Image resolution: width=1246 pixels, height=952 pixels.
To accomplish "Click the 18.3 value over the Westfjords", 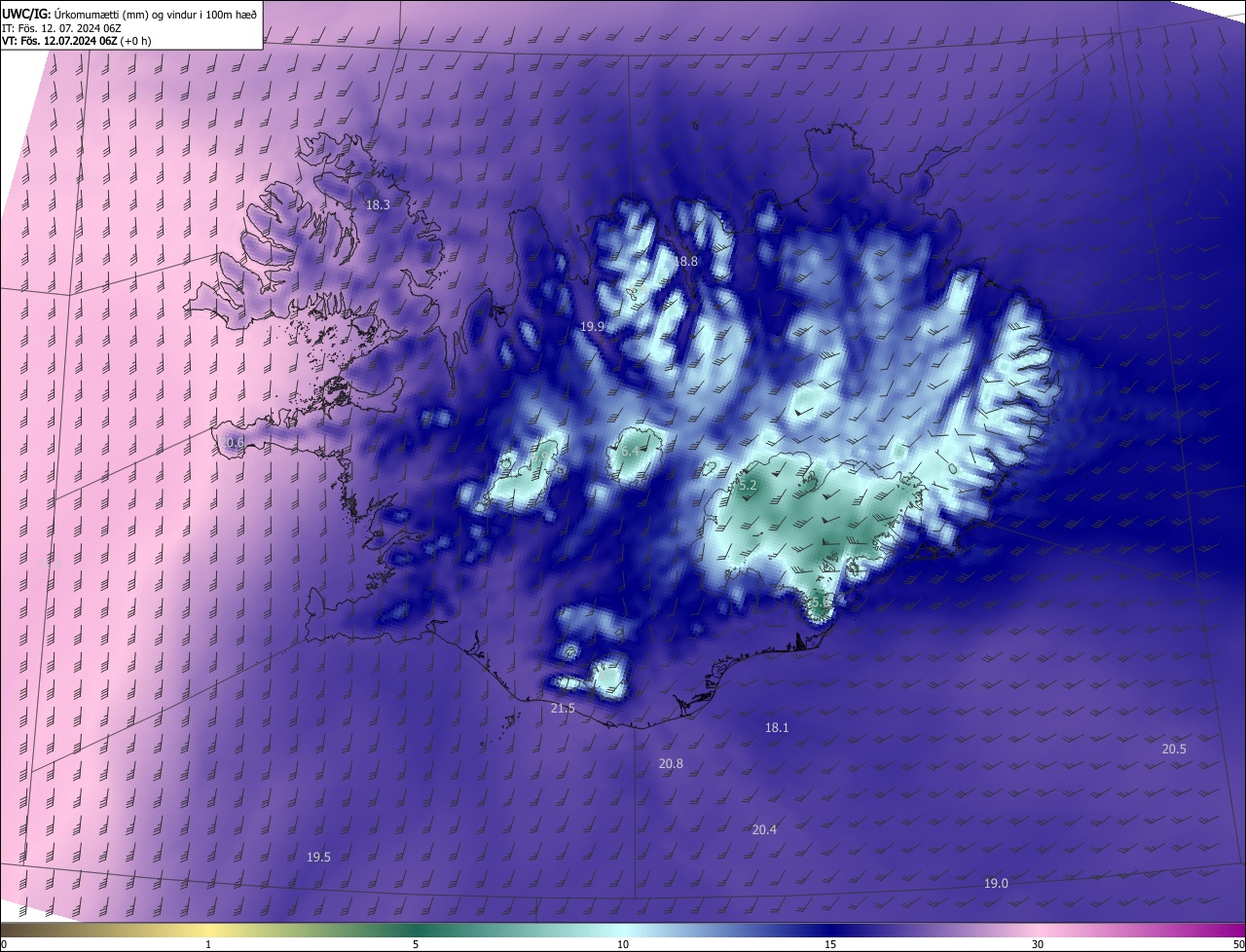I will (x=378, y=205).
